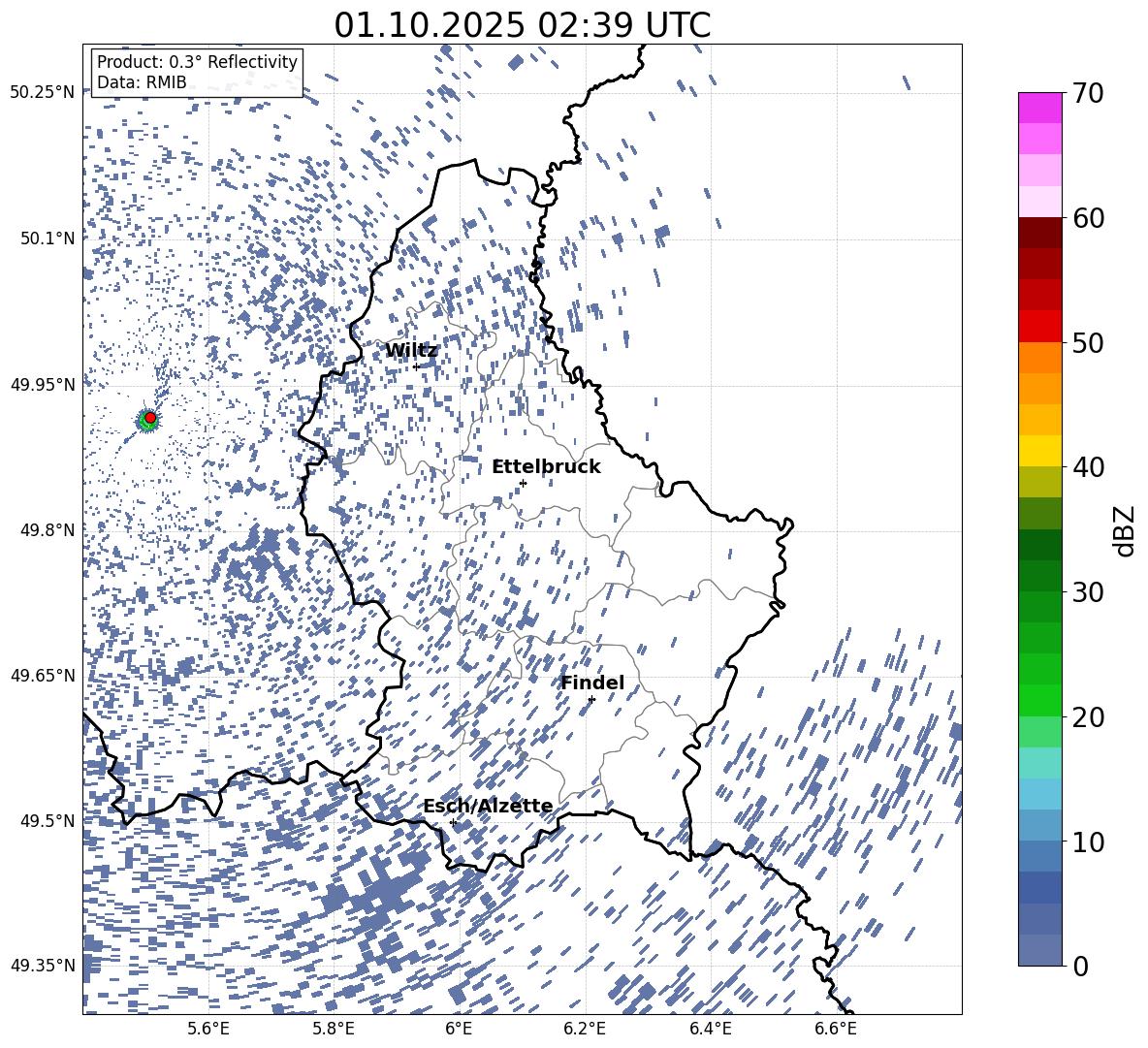Select the Wiltz city label

pos(411,351)
